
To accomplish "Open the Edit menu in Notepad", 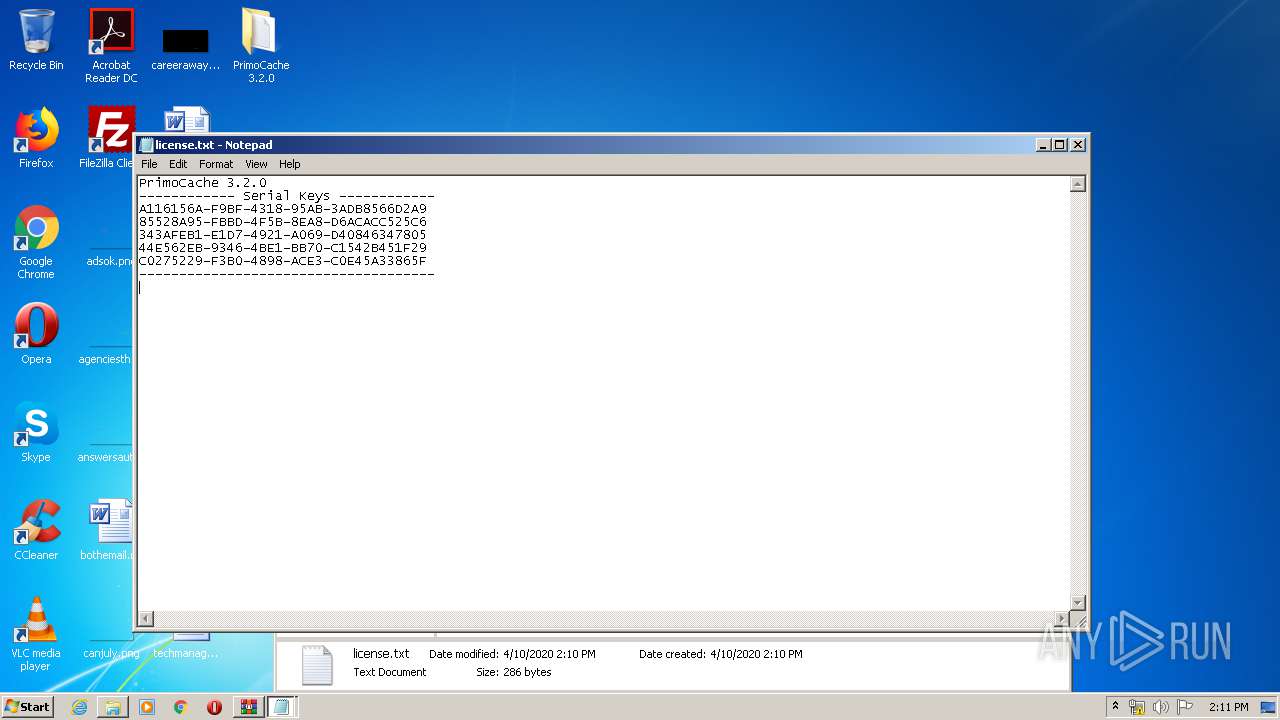I will (x=178, y=164).
